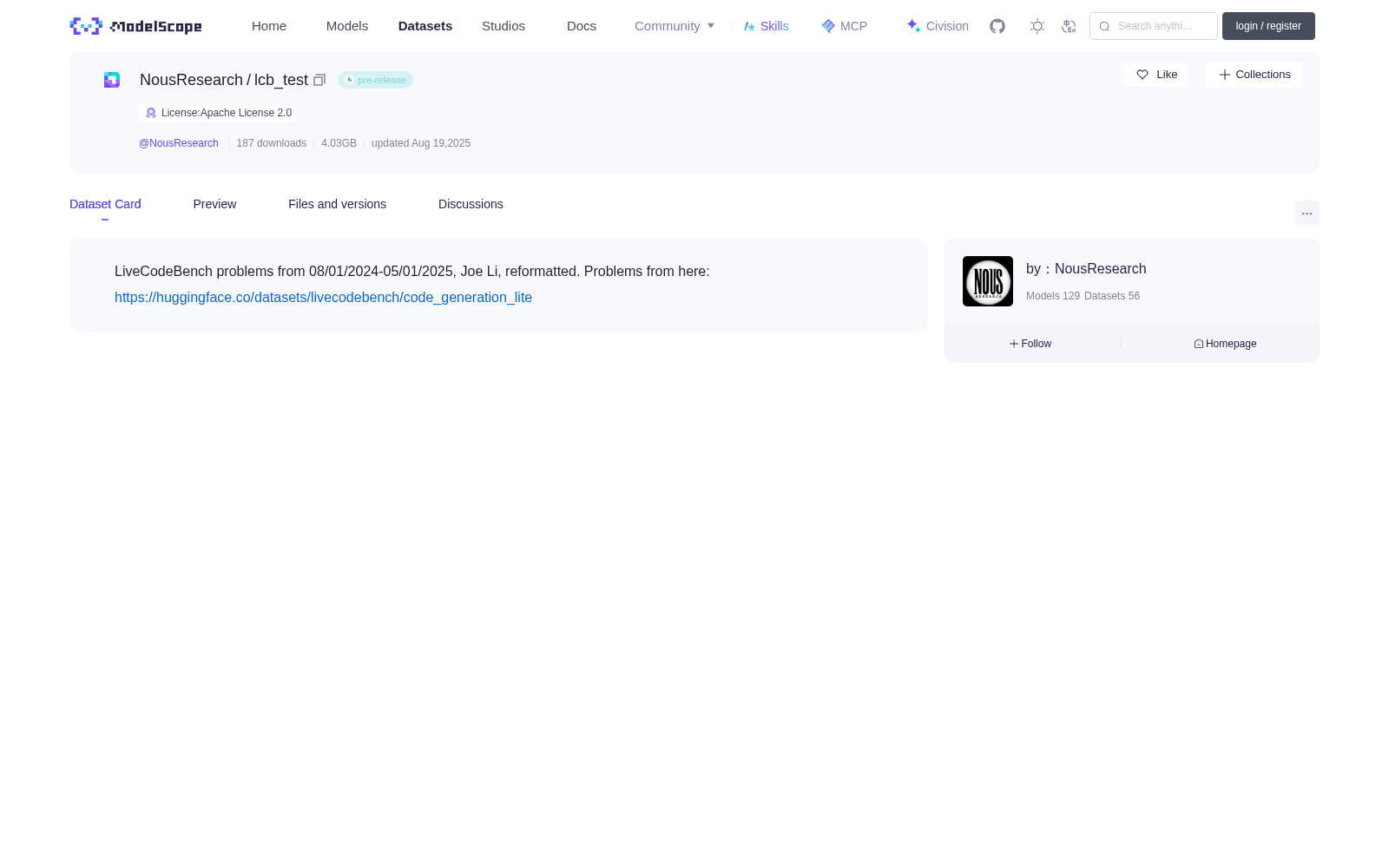
Task: Toggle the light/dark theme sun icon
Action: pyautogui.click(x=1037, y=26)
